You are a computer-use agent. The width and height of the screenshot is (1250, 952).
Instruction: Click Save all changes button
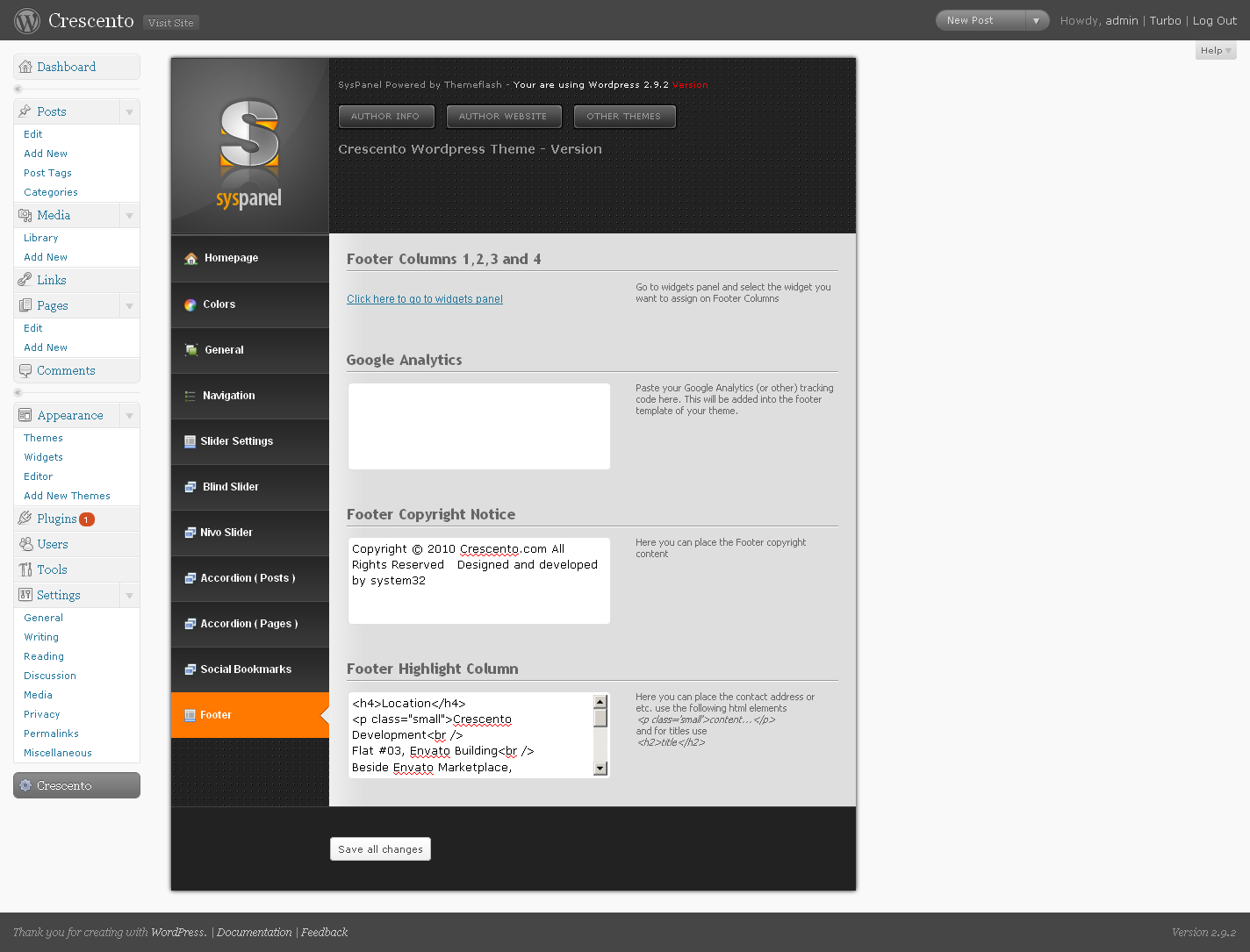(x=380, y=849)
